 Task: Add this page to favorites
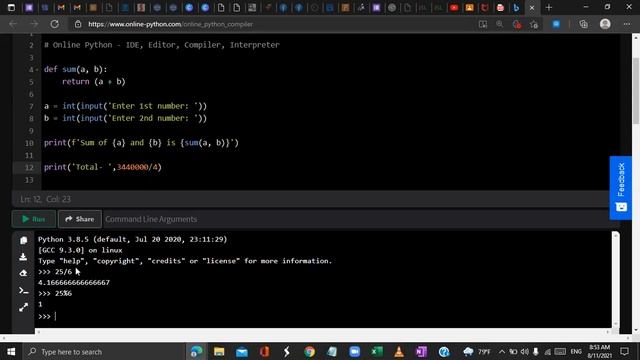coord(534,24)
